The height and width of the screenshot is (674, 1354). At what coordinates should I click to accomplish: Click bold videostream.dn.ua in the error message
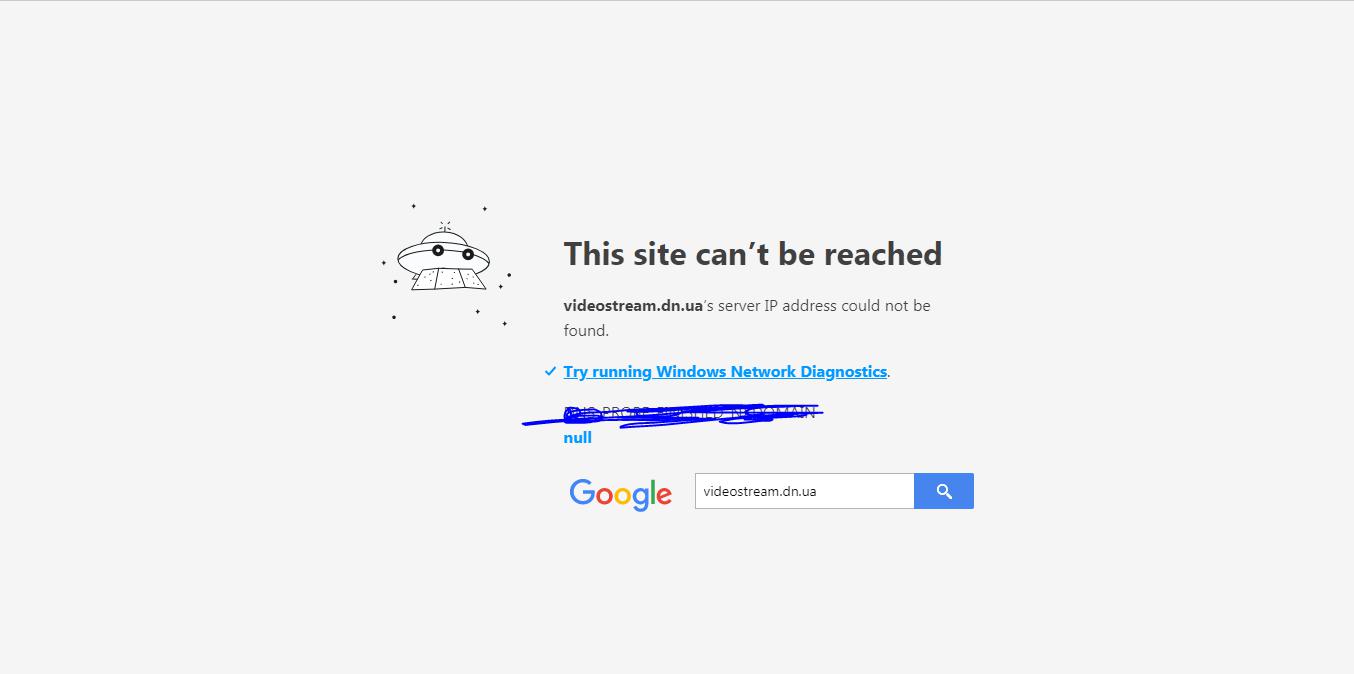[633, 306]
